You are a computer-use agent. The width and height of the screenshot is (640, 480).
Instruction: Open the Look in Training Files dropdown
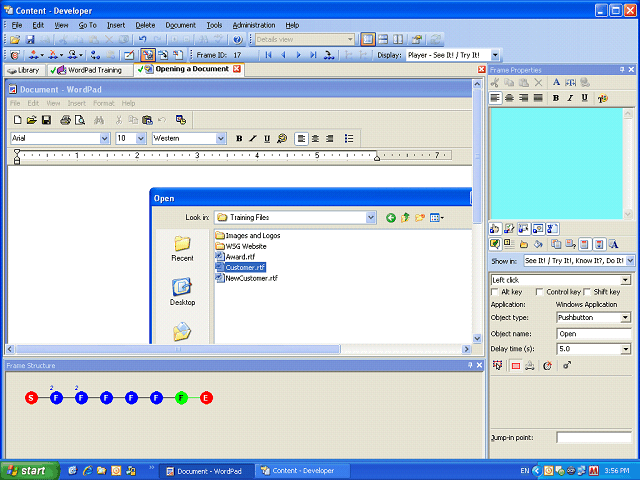tap(371, 218)
